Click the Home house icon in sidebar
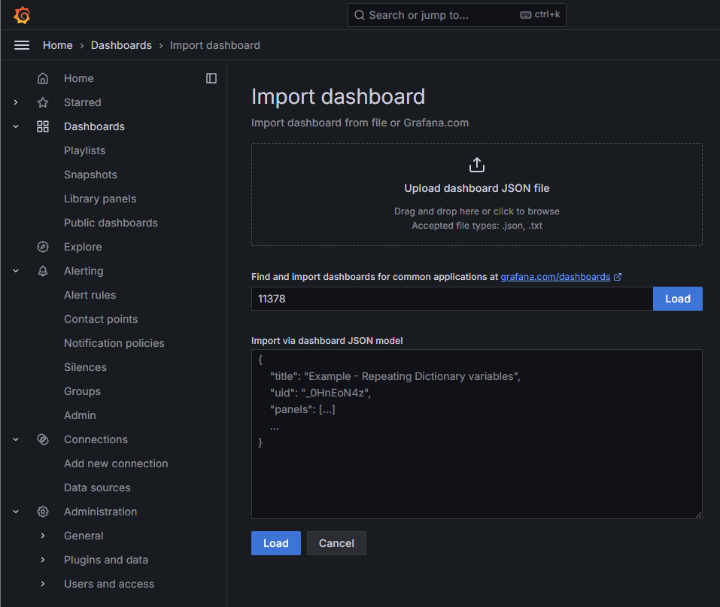 [x=43, y=79]
